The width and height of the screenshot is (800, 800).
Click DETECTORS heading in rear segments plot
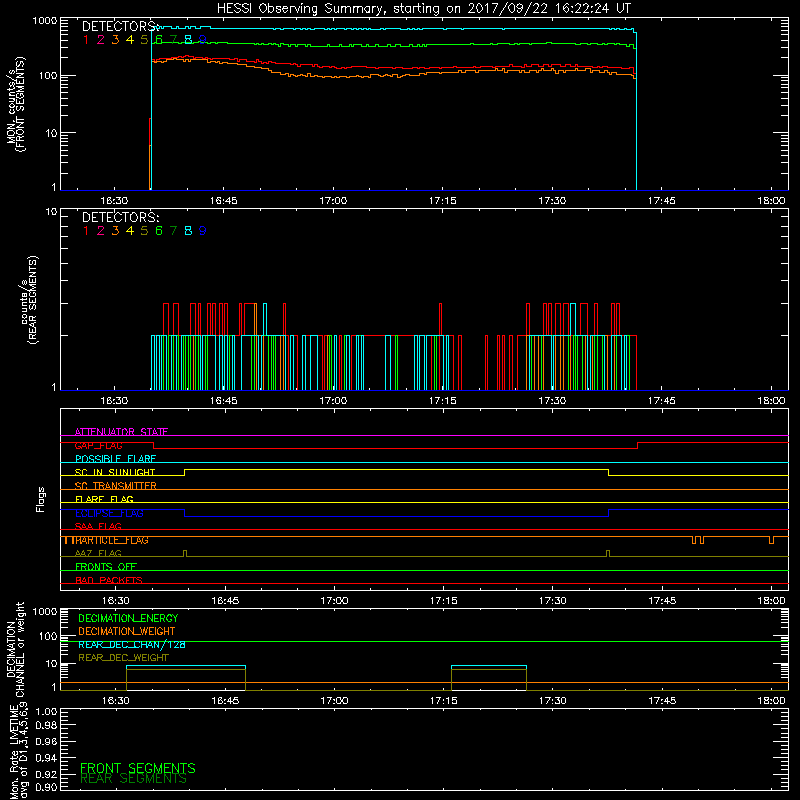(120, 218)
